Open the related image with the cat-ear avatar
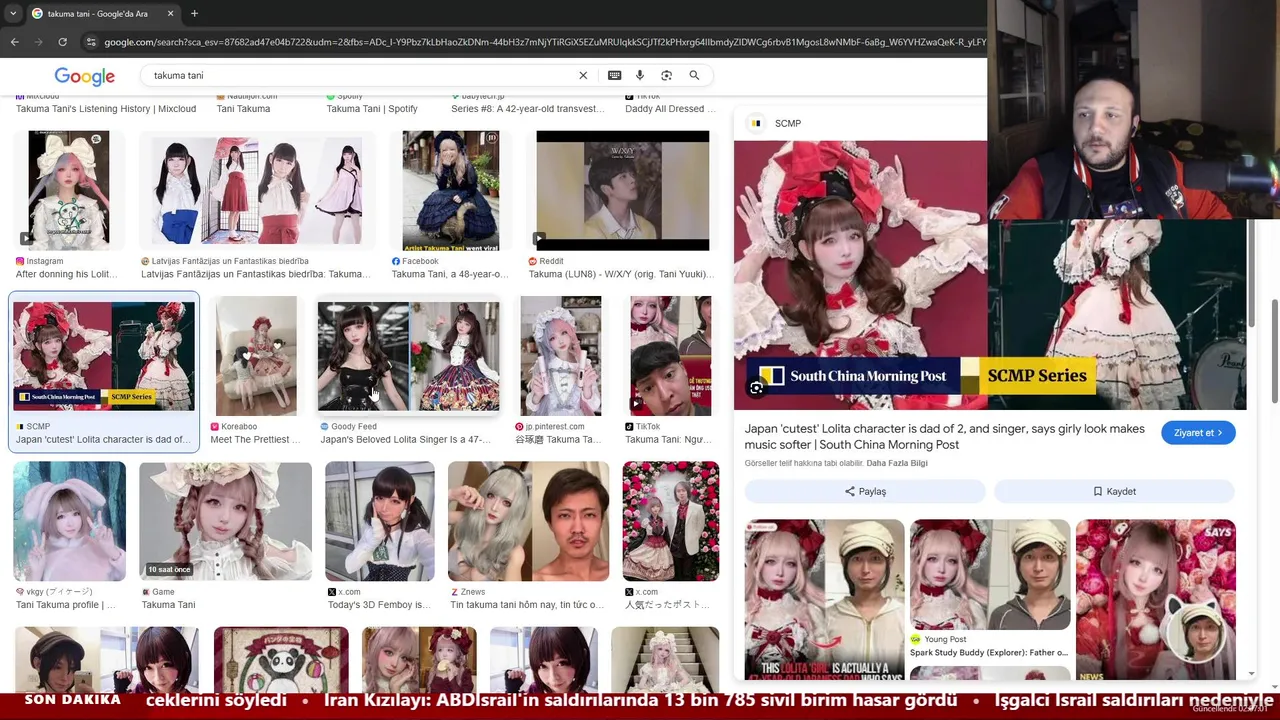Screen dimensions: 1280x720 pos(1156,599)
